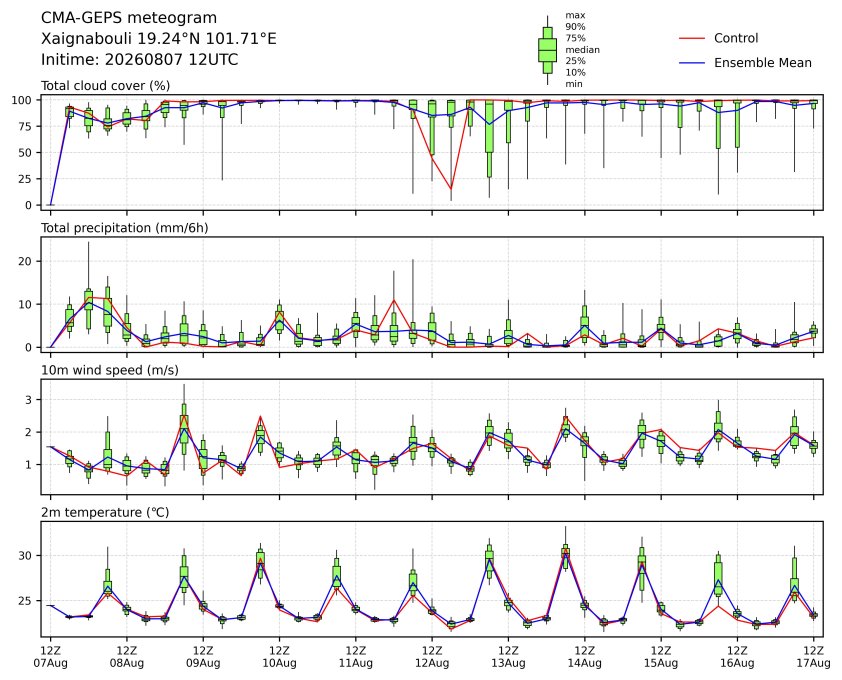
Task: Click the '90%' label in boxplot legend
Action: [575, 27]
